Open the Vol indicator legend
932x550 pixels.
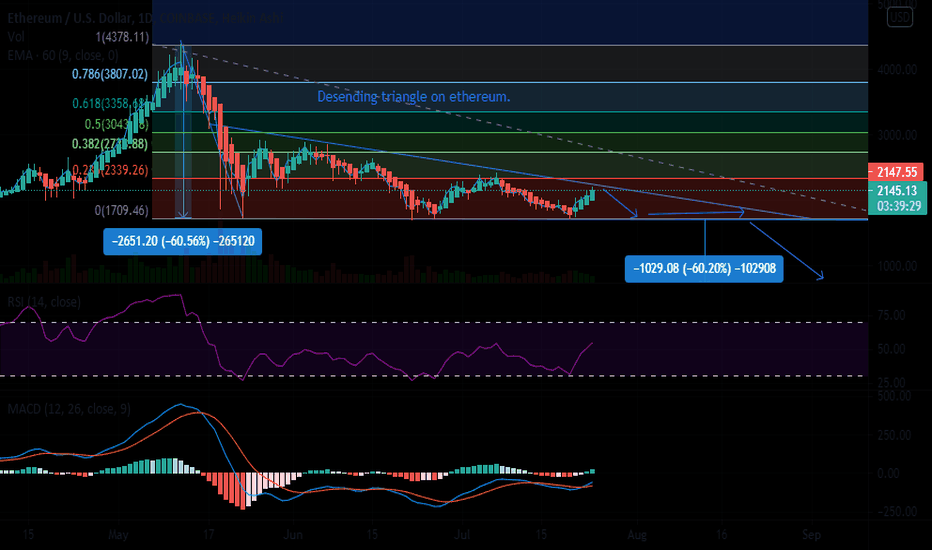coord(16,37)
